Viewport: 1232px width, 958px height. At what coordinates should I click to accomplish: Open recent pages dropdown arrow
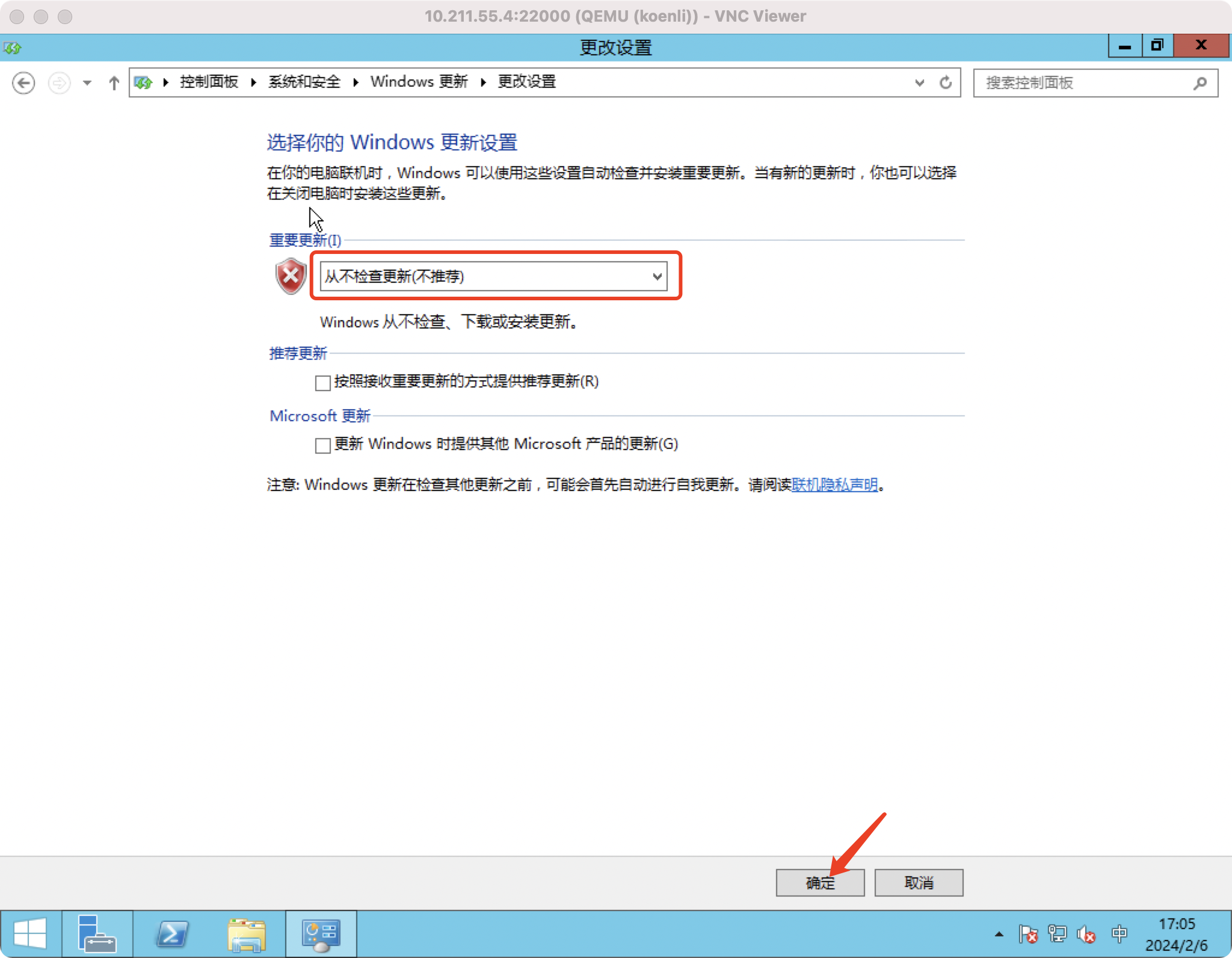click(x=87, y=82)
